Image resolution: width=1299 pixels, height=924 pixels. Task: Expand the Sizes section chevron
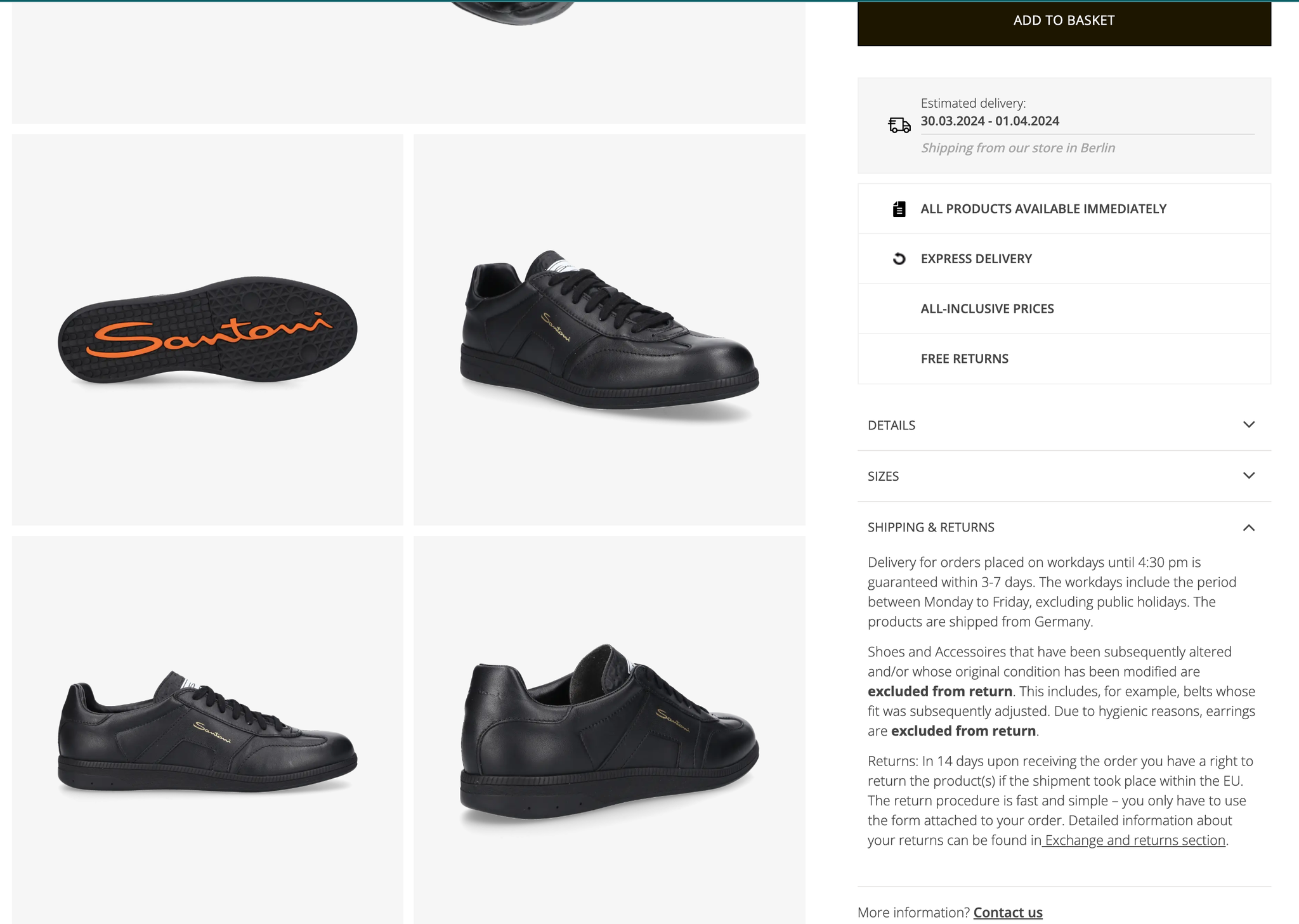(1248, 476)
